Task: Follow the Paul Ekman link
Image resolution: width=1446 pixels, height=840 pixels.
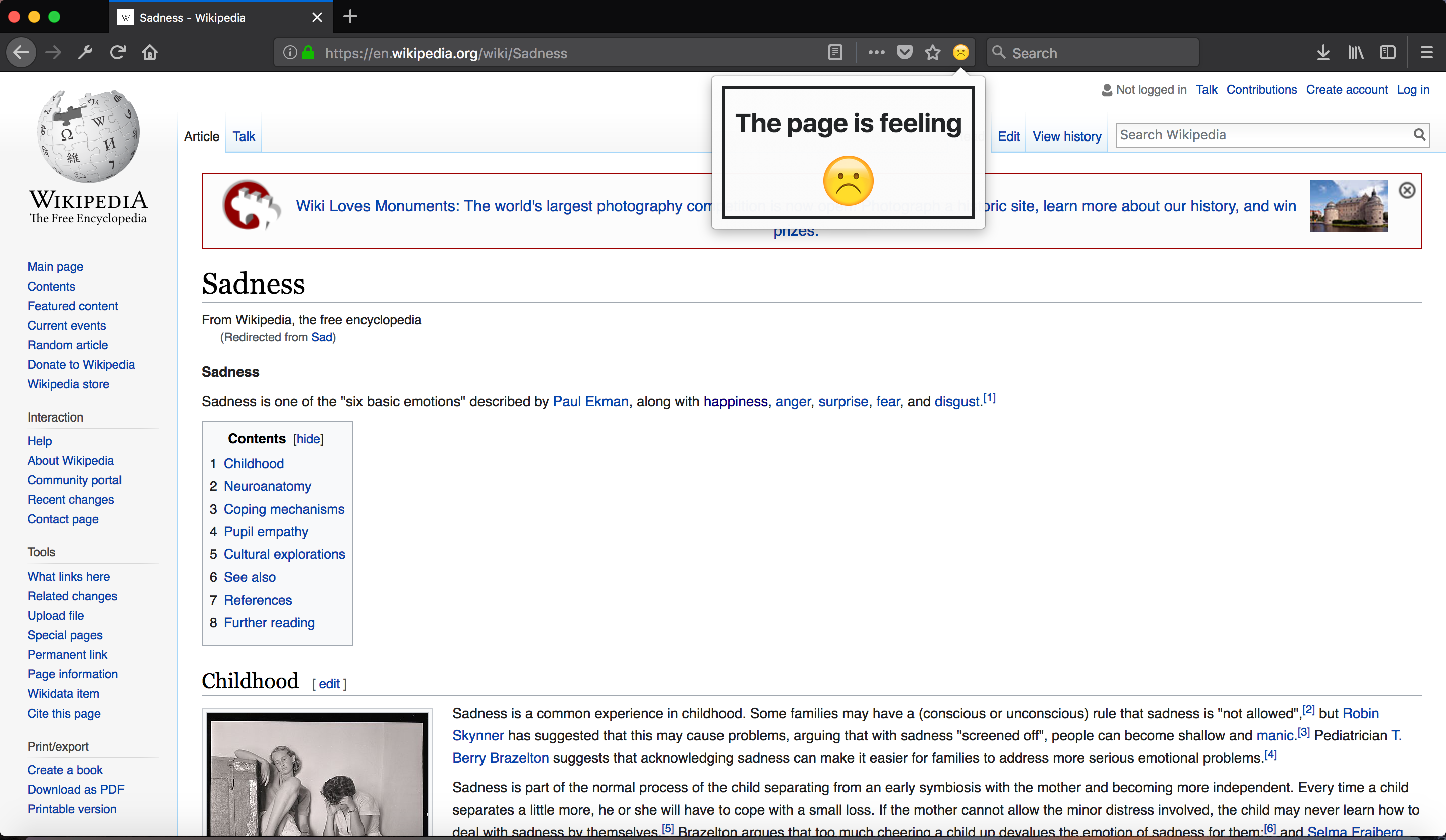Action: pyautogui.click(x=590, y=402)
